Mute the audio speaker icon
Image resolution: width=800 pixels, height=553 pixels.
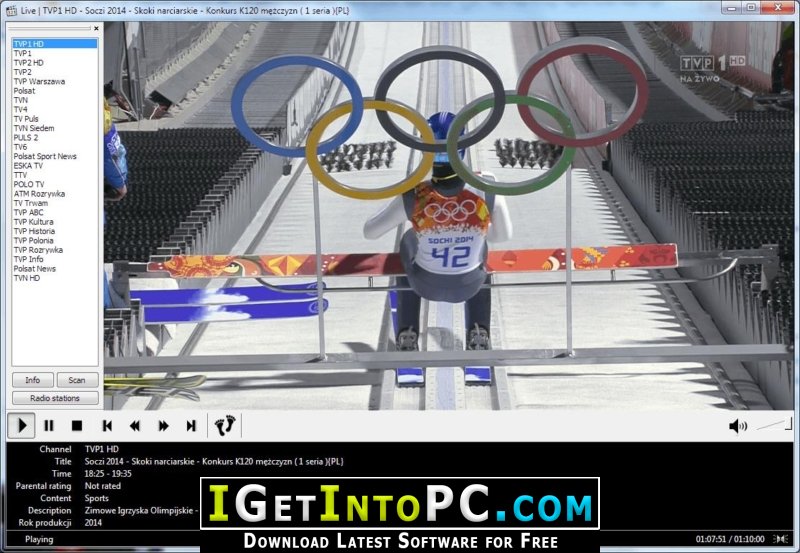(x=738, y=426)
